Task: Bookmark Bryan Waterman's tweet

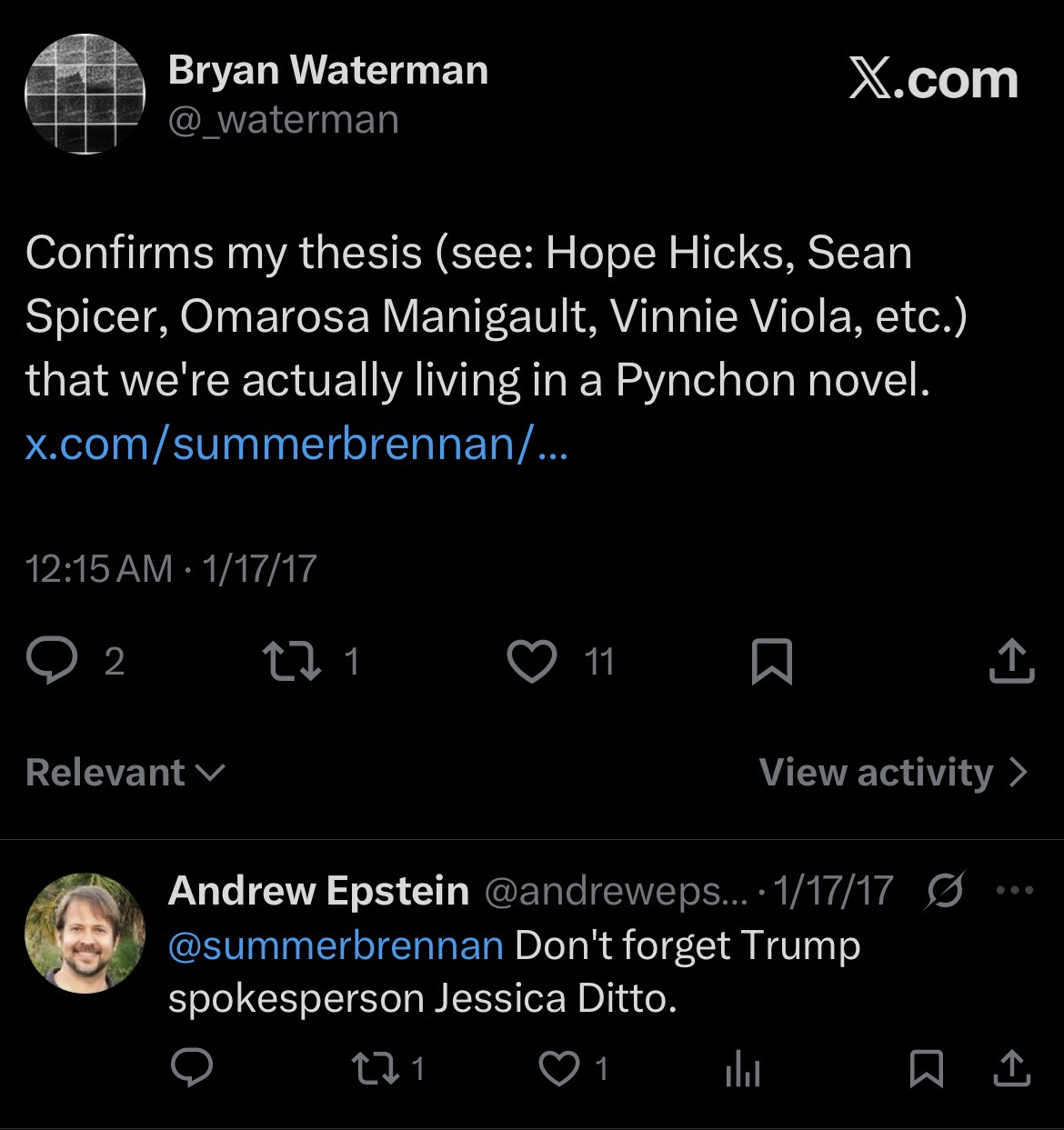Action: coord(771,661)
